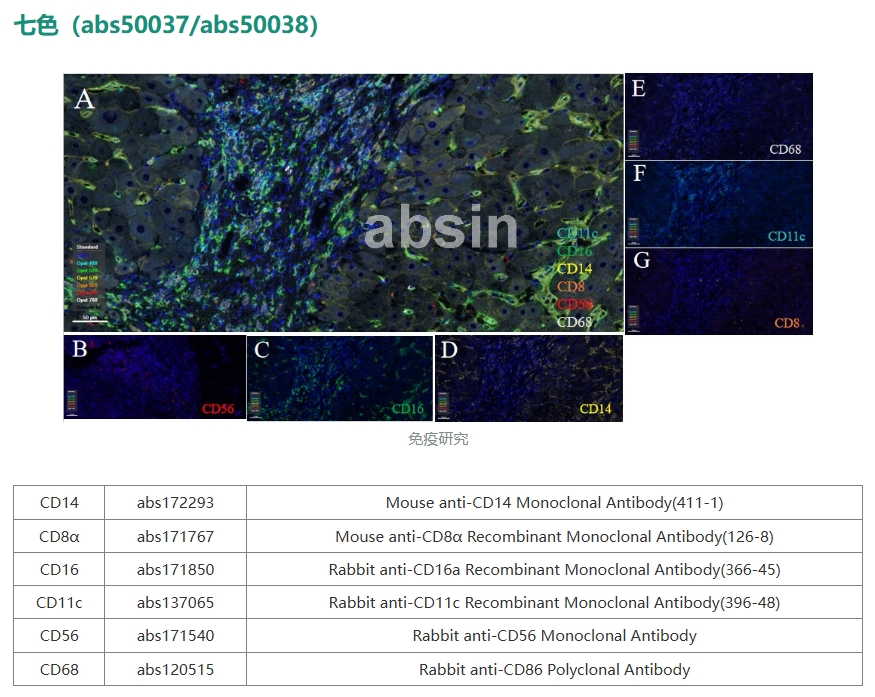Click catalog number abs172293
The height and width of the screenshot is (697, 875).
point(175,503)
